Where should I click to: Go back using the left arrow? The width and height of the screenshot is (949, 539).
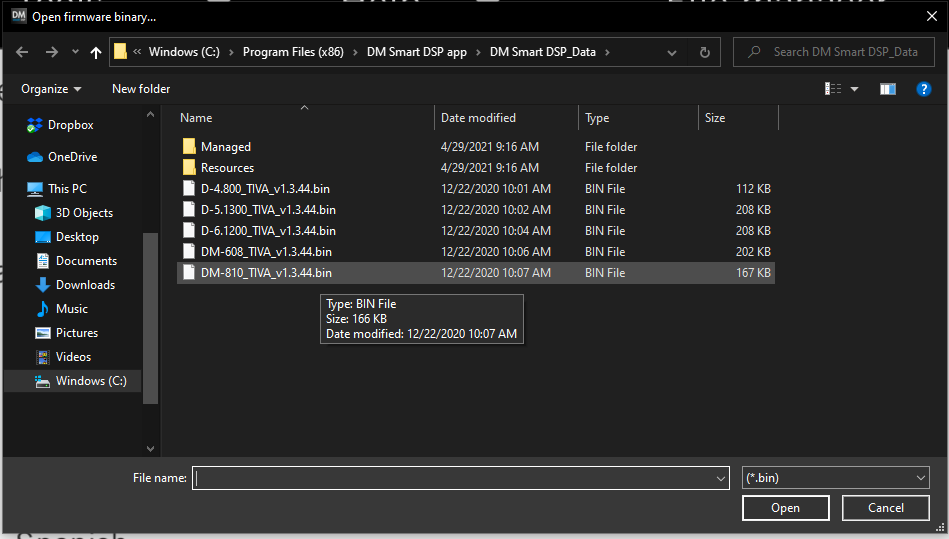[22, 52]
